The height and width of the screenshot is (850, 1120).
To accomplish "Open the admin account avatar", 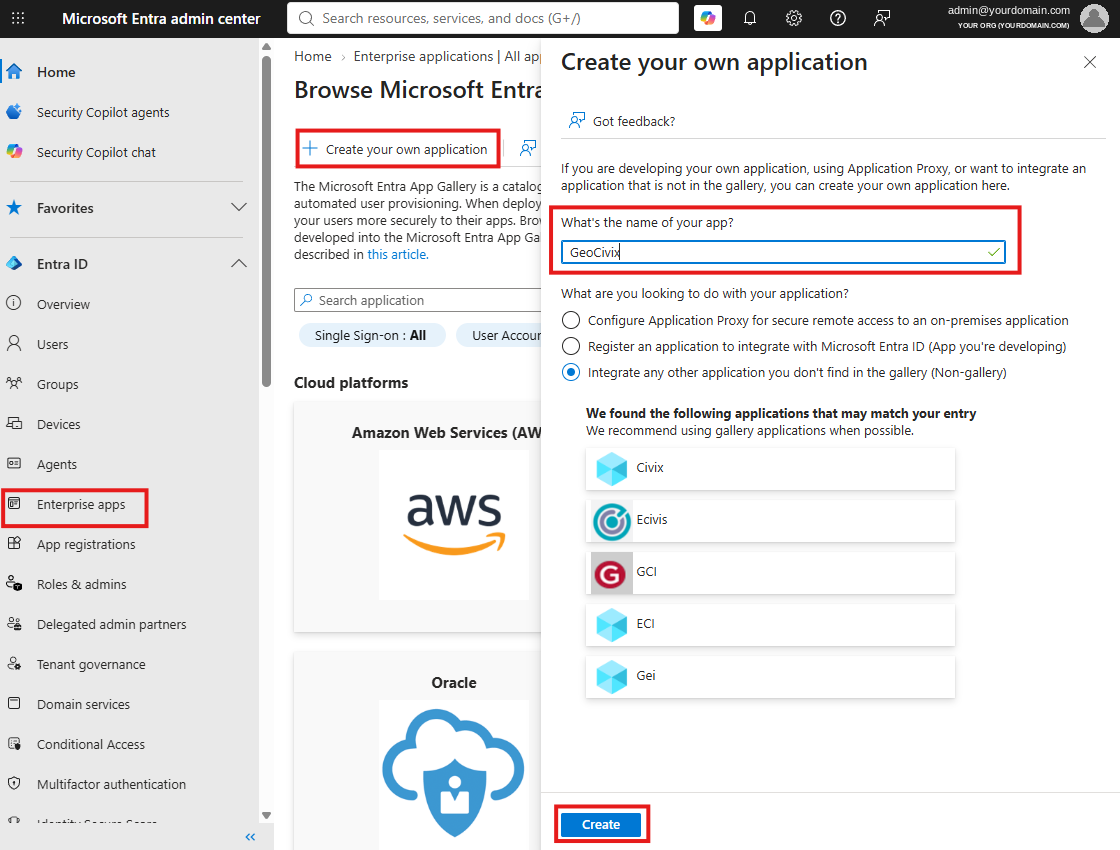I will tap(1094, 19).
